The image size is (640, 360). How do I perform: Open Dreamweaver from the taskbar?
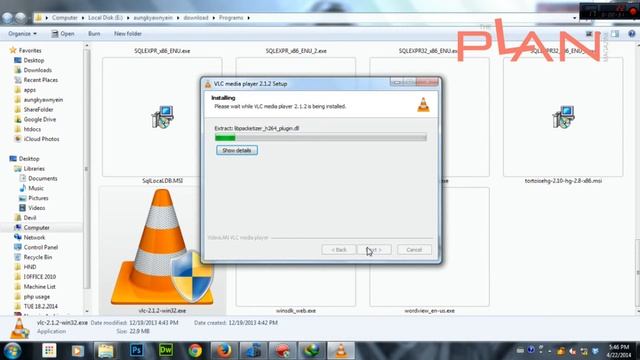coord(166,351)
